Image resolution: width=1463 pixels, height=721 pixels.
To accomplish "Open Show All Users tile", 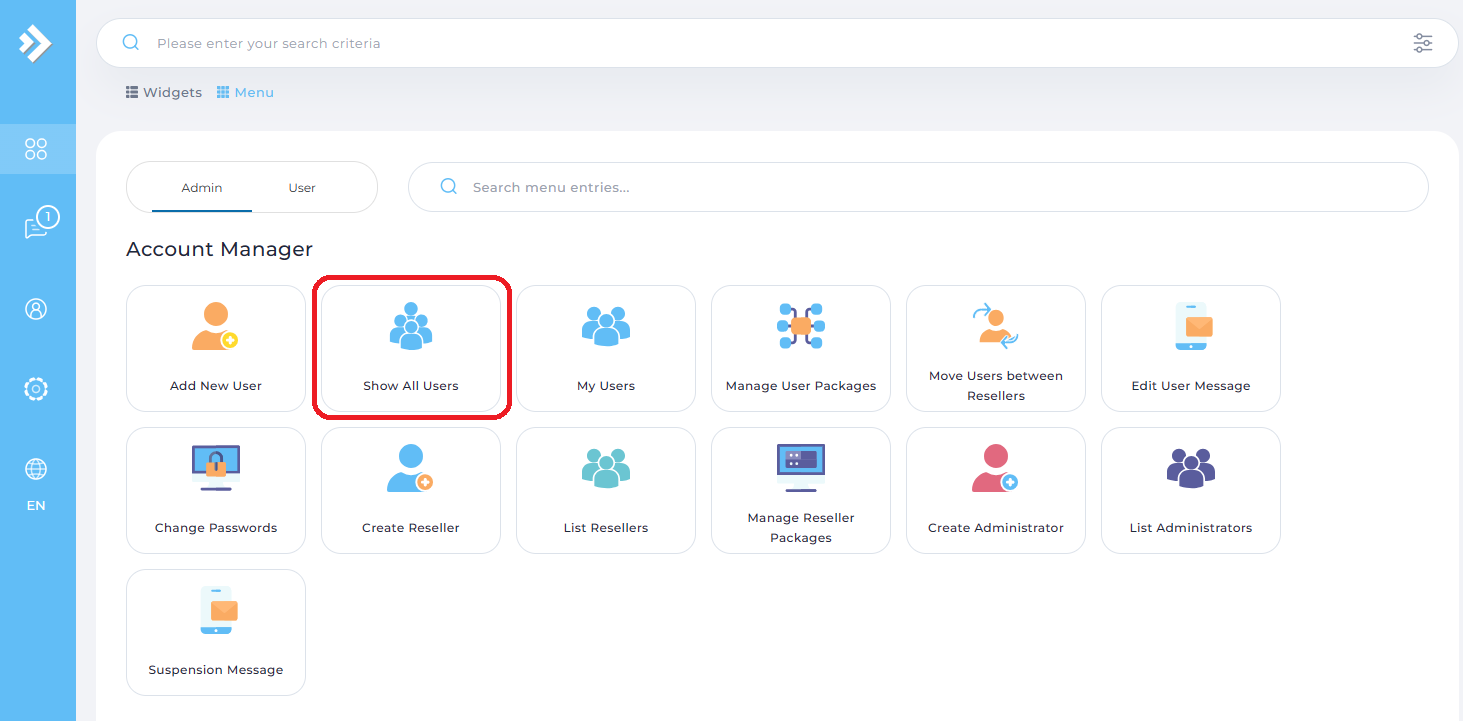I will coord(411,348).
